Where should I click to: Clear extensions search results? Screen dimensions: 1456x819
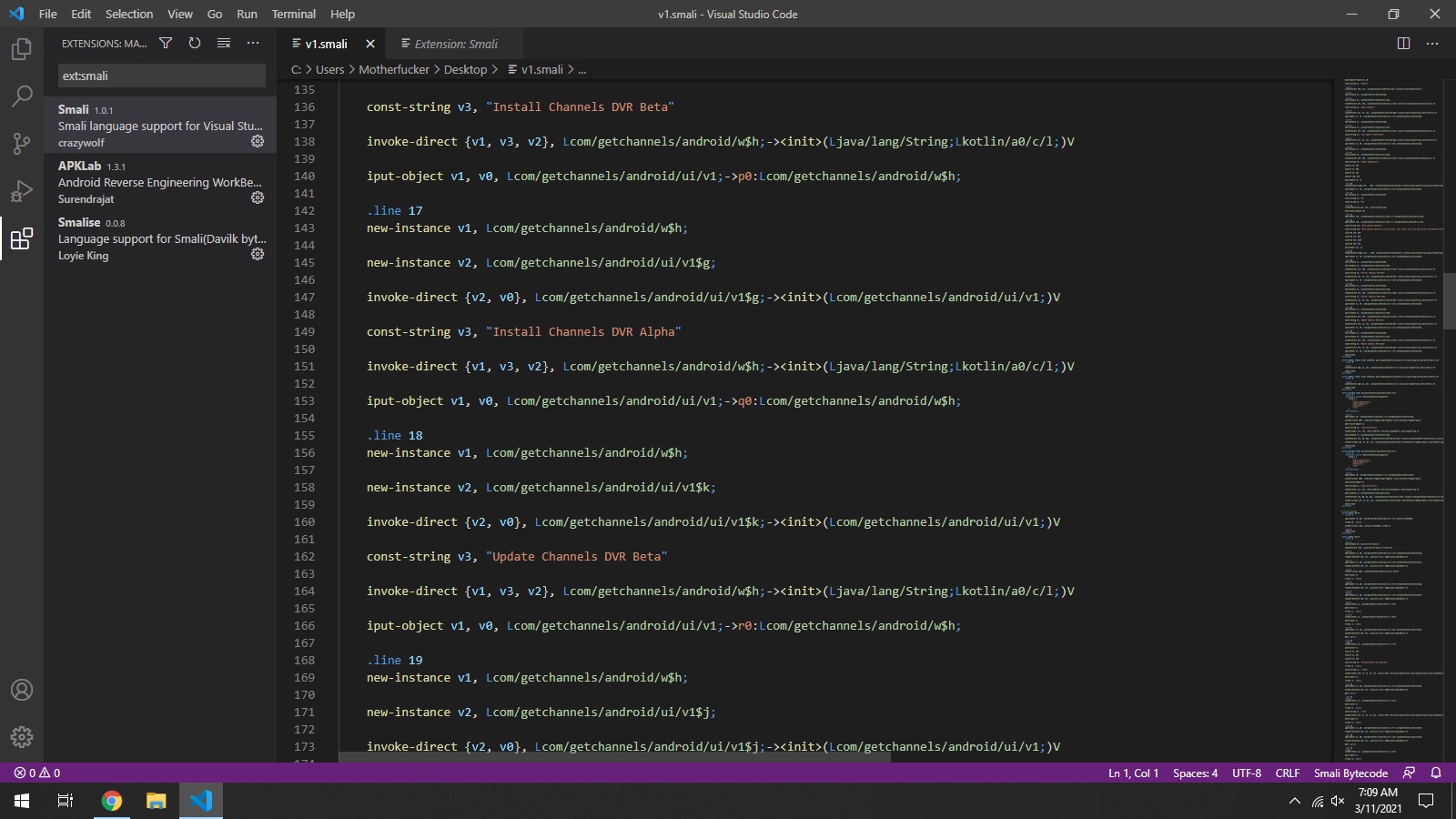224,44
